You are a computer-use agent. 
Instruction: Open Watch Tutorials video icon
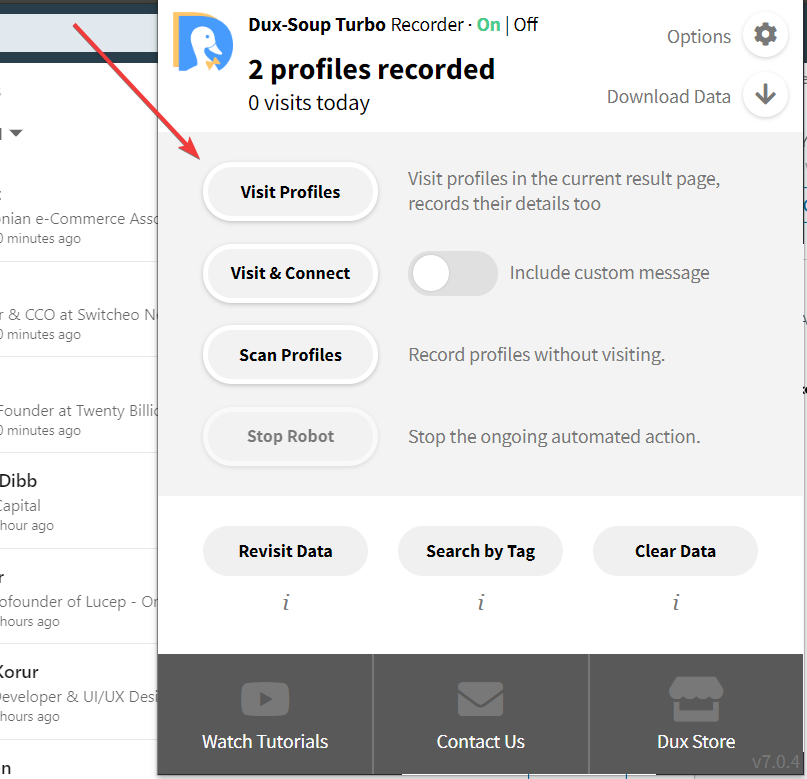[265, 699]
